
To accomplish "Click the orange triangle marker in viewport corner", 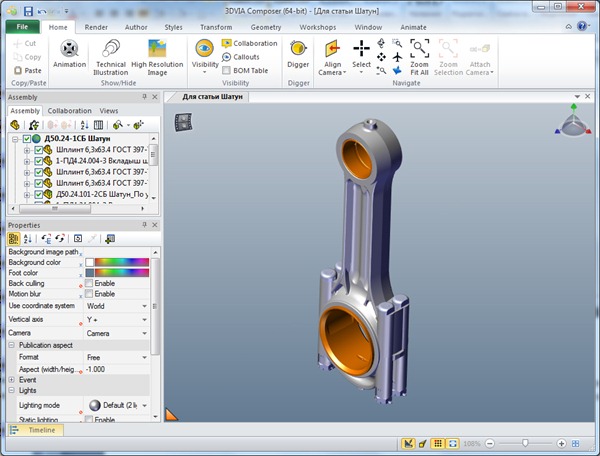I will [171, 415].
